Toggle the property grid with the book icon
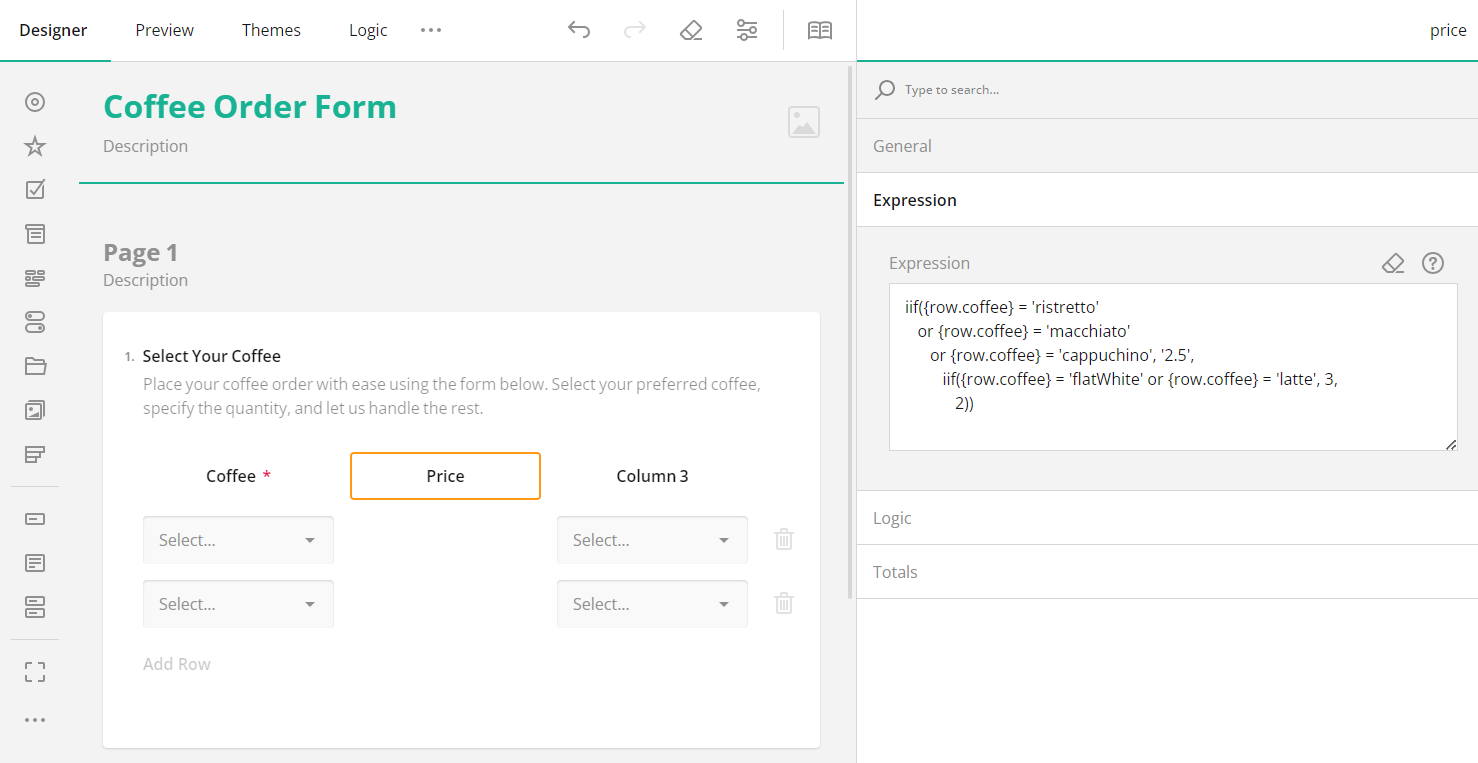This screenshot has height=763, width=1478. point(819,30)
